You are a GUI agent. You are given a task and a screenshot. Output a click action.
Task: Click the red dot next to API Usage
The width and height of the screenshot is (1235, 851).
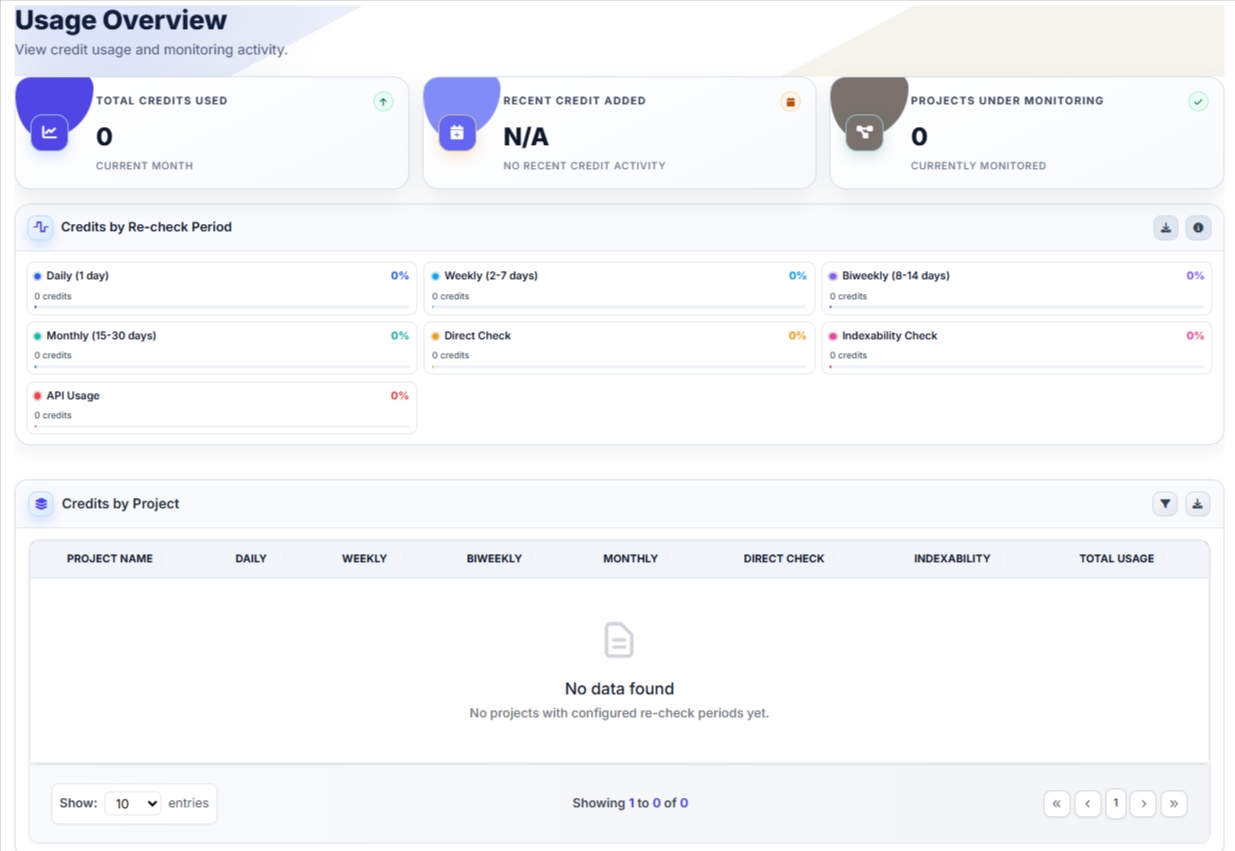pyautogui.click(x=38, y=396)
